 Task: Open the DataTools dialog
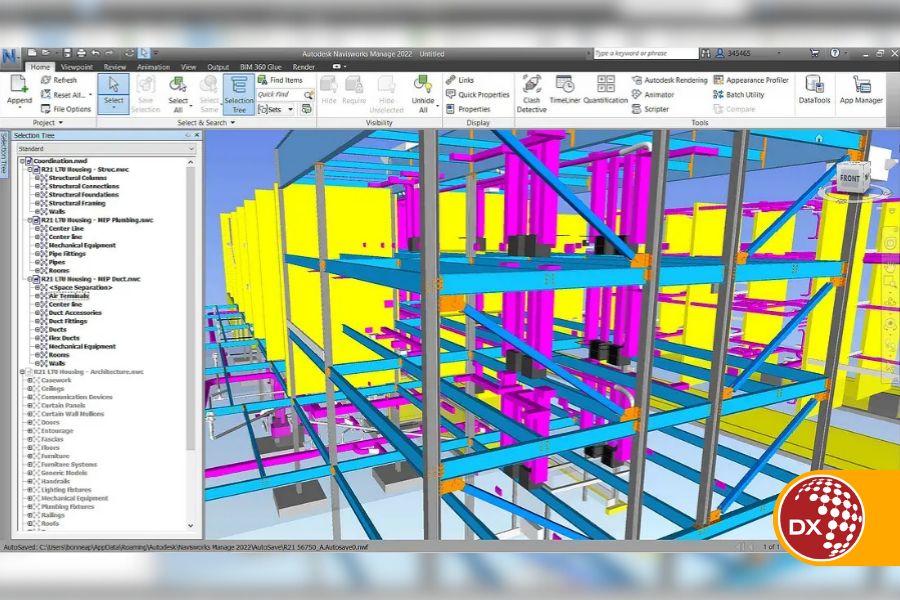pyautogui.click(x=814, y=91)
